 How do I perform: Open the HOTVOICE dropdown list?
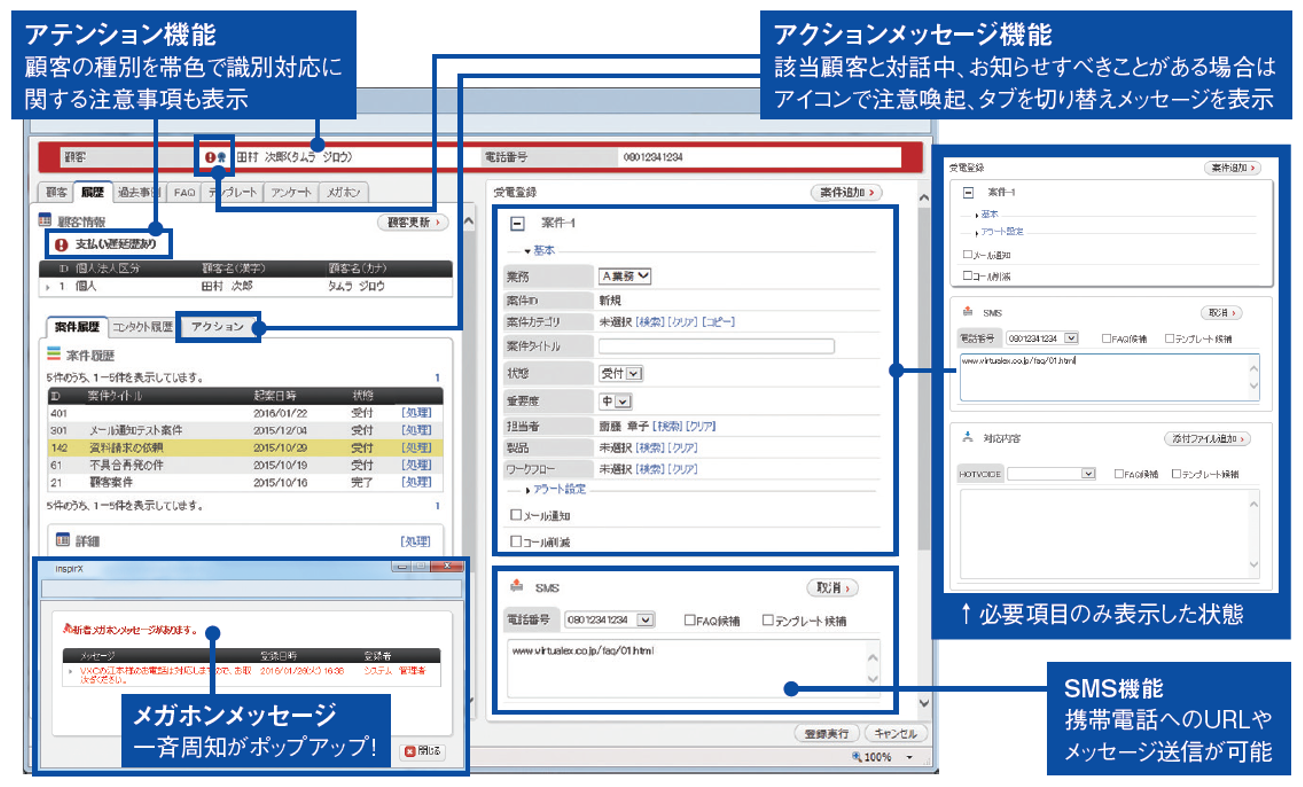click(1051, 474)
